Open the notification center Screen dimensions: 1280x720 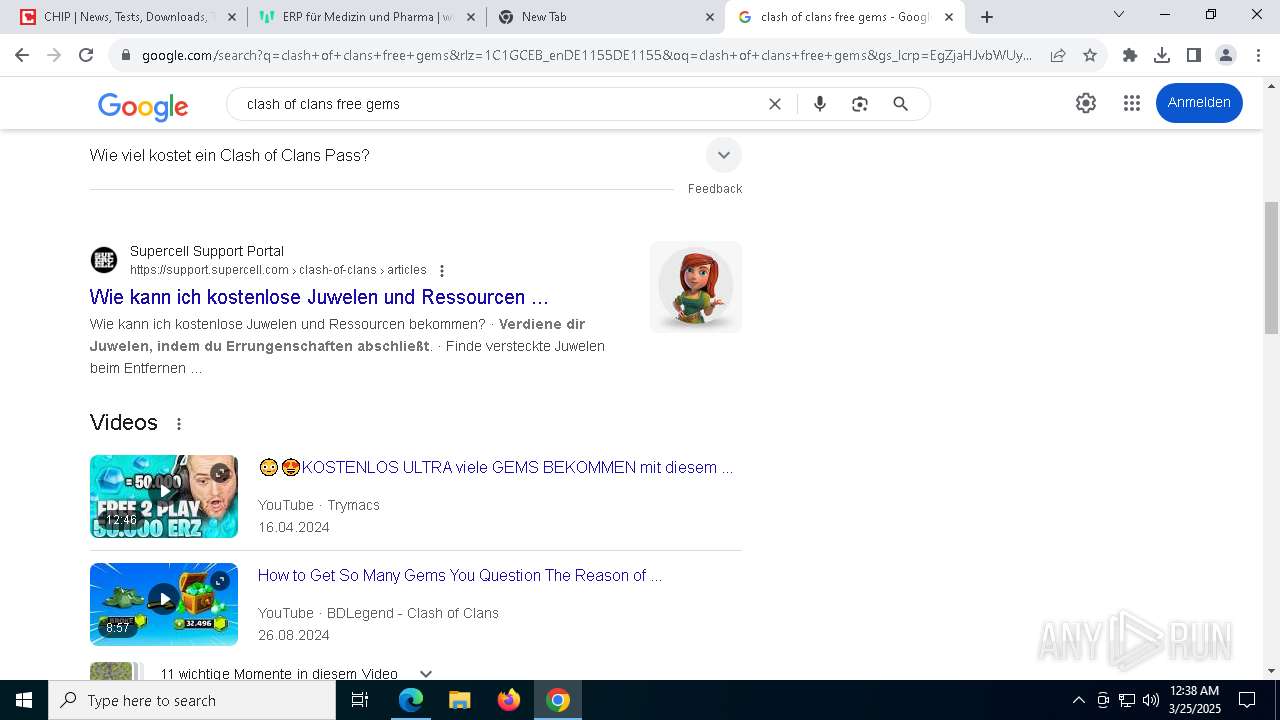tap(1247, 700)
